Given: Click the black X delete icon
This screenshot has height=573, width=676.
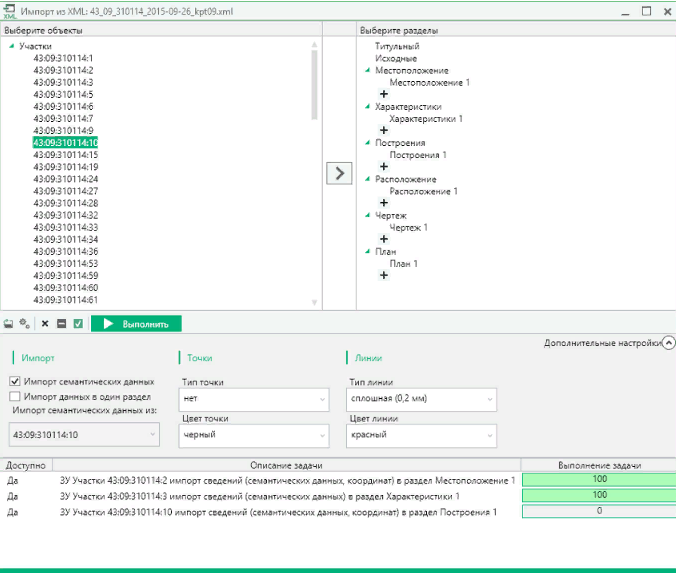Looking at the screenshot, I should pyautogui.click(x=44, y=324).
